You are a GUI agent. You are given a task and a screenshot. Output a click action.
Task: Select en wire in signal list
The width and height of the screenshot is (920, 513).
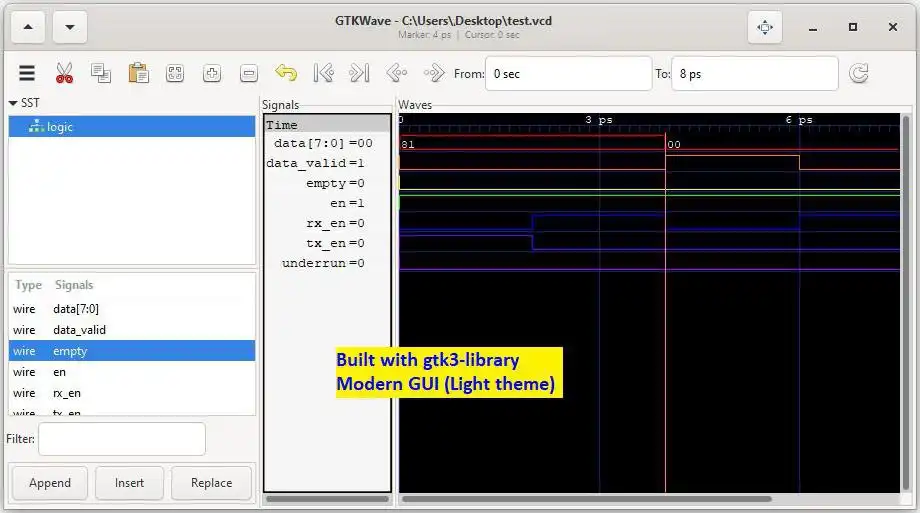[132, 372]
